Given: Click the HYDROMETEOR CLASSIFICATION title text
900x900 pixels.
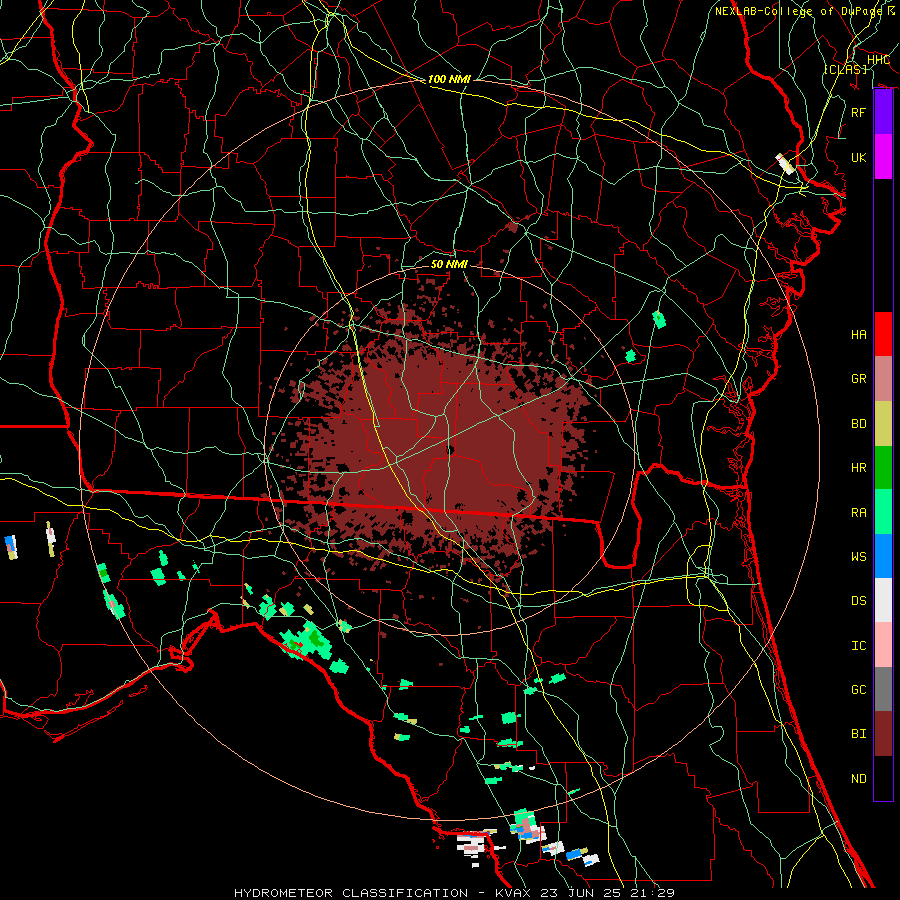Looking at the screenshot, I should pyautogui.click(x=351, y=893).
